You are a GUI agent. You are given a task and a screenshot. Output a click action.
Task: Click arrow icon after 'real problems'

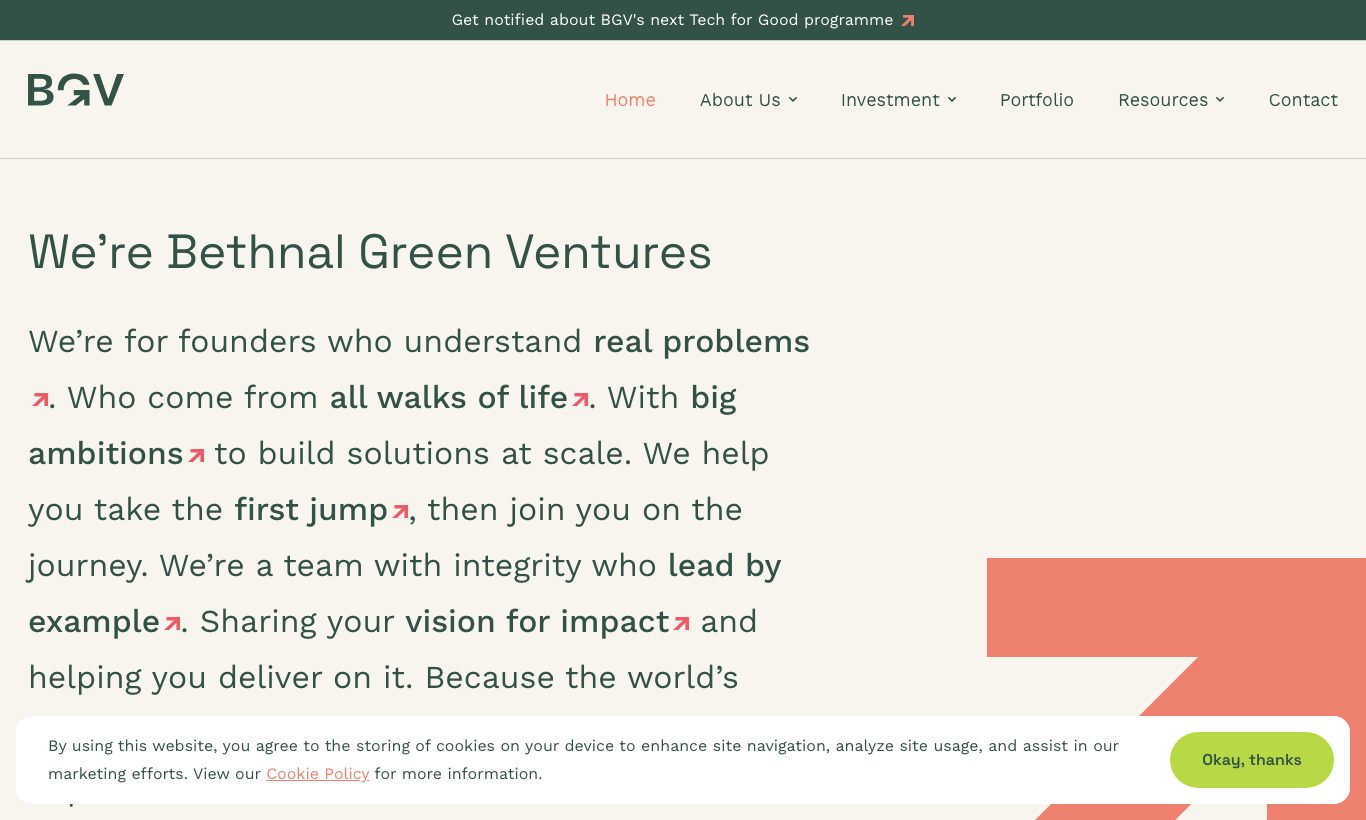click(41, 399)
